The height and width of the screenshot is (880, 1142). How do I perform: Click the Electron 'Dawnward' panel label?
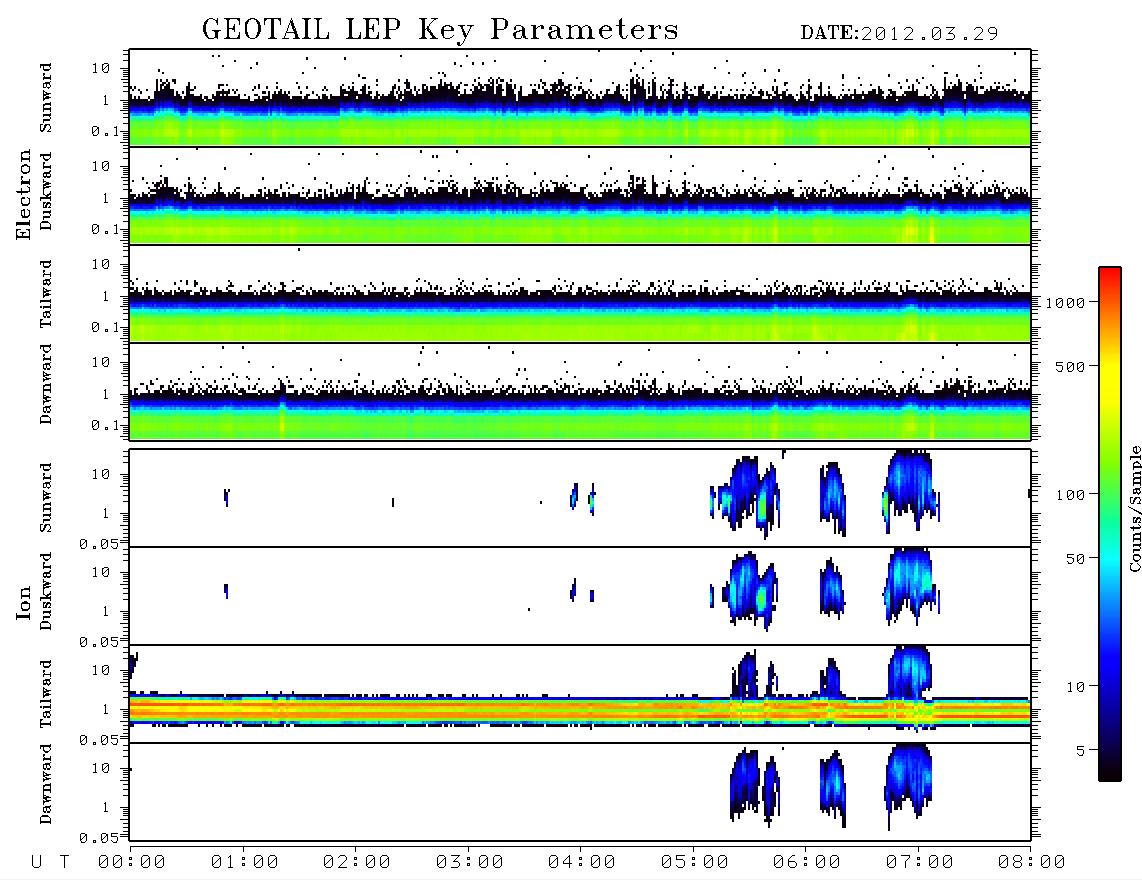click(46, 384)
